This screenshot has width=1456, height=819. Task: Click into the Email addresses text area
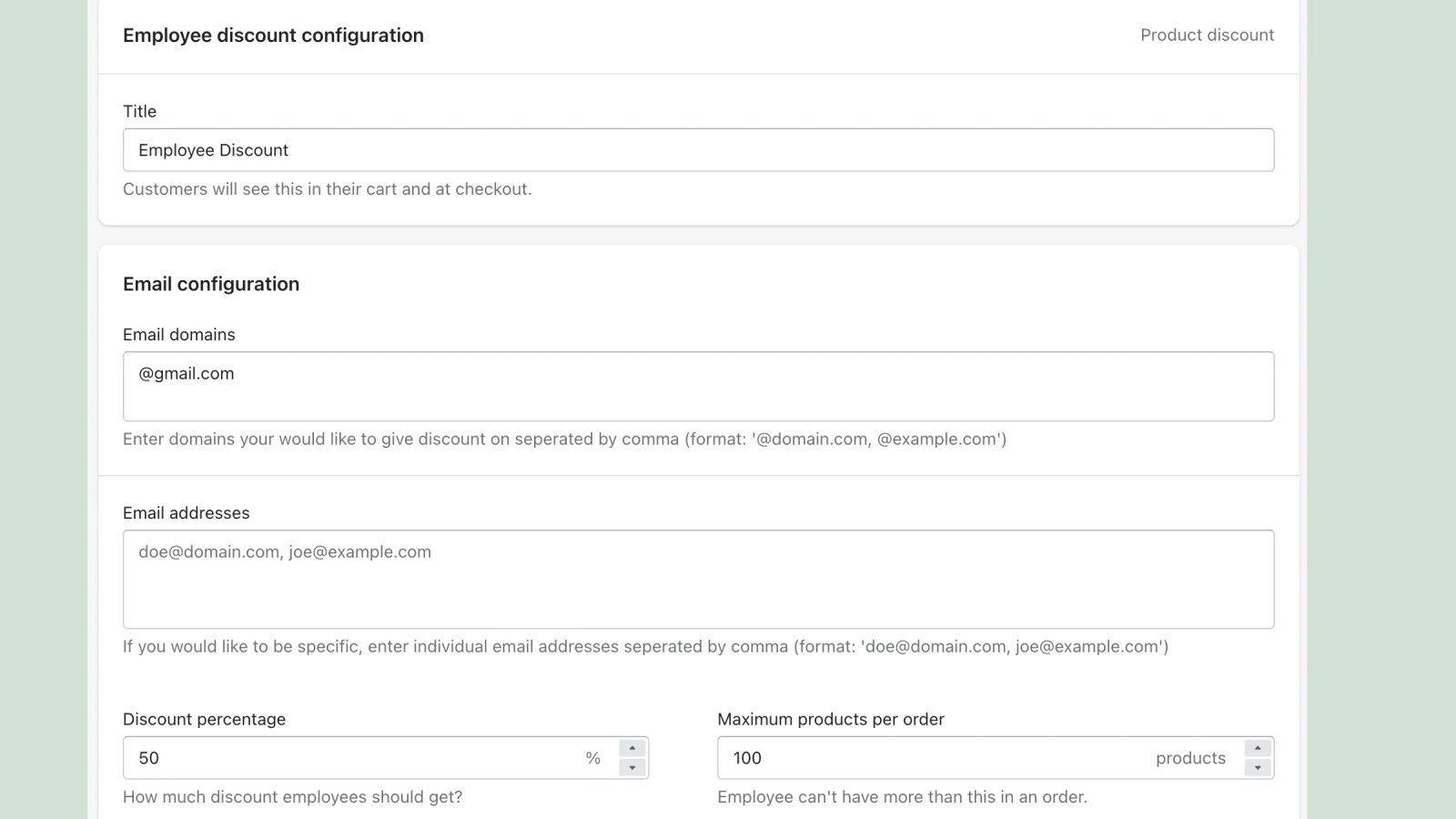(698, 580)
